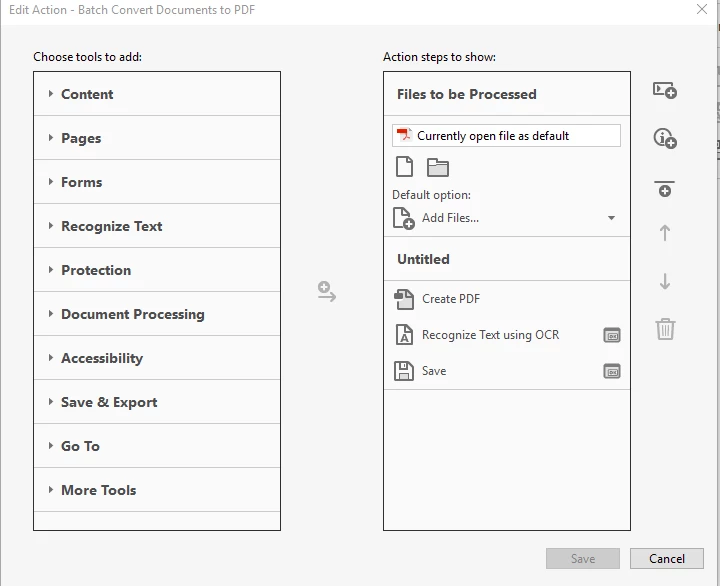Viewport: 720px width, 586px height.
Task: Move selected step up with arrow
Action: [x=664, y=233]
